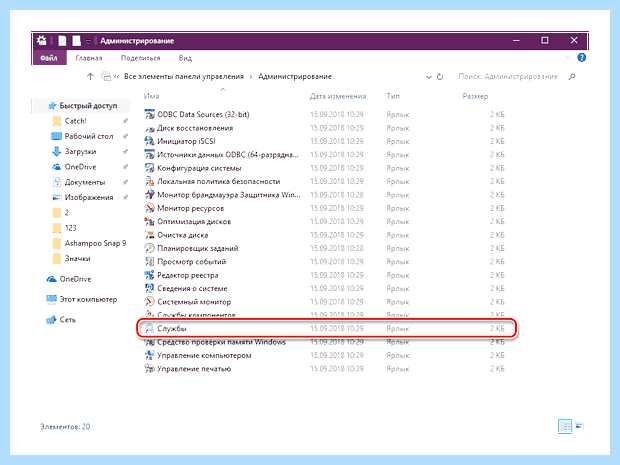This screenshot has height=465, width=620.
Task: Click the search magnifier icon
Action: (x=572, y=77)
